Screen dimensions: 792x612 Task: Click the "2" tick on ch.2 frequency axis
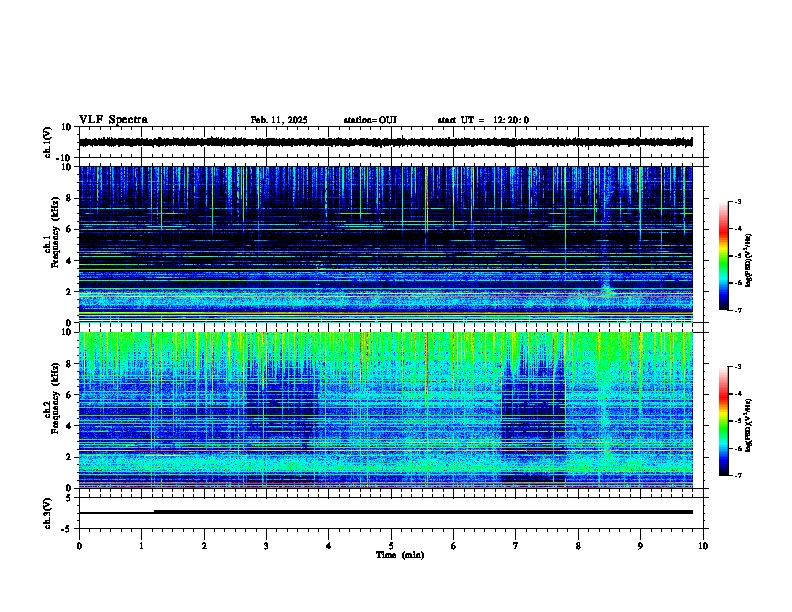[70, 457]
